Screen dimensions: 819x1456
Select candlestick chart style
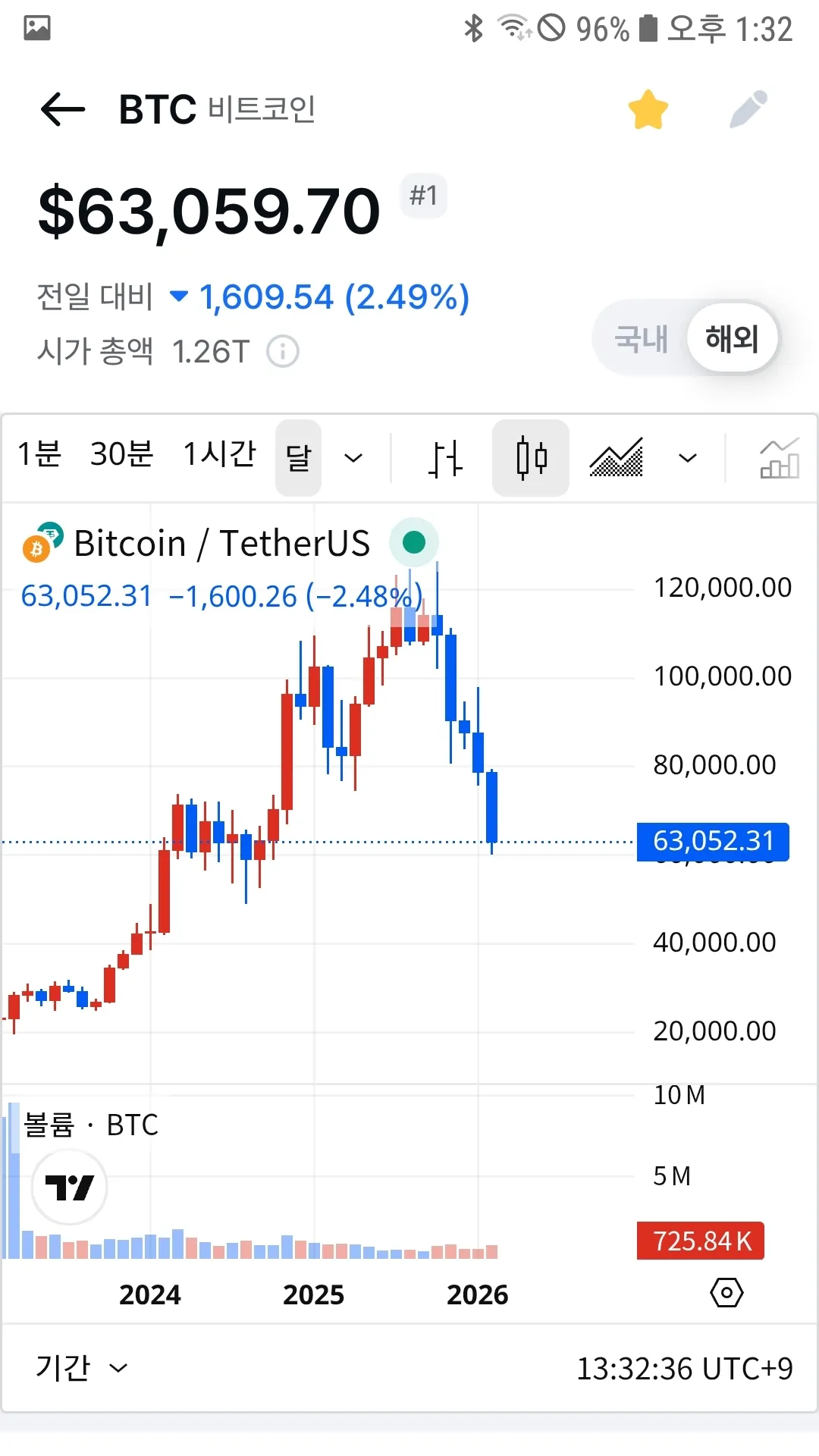pyautogui.click(x=531, y=458)
